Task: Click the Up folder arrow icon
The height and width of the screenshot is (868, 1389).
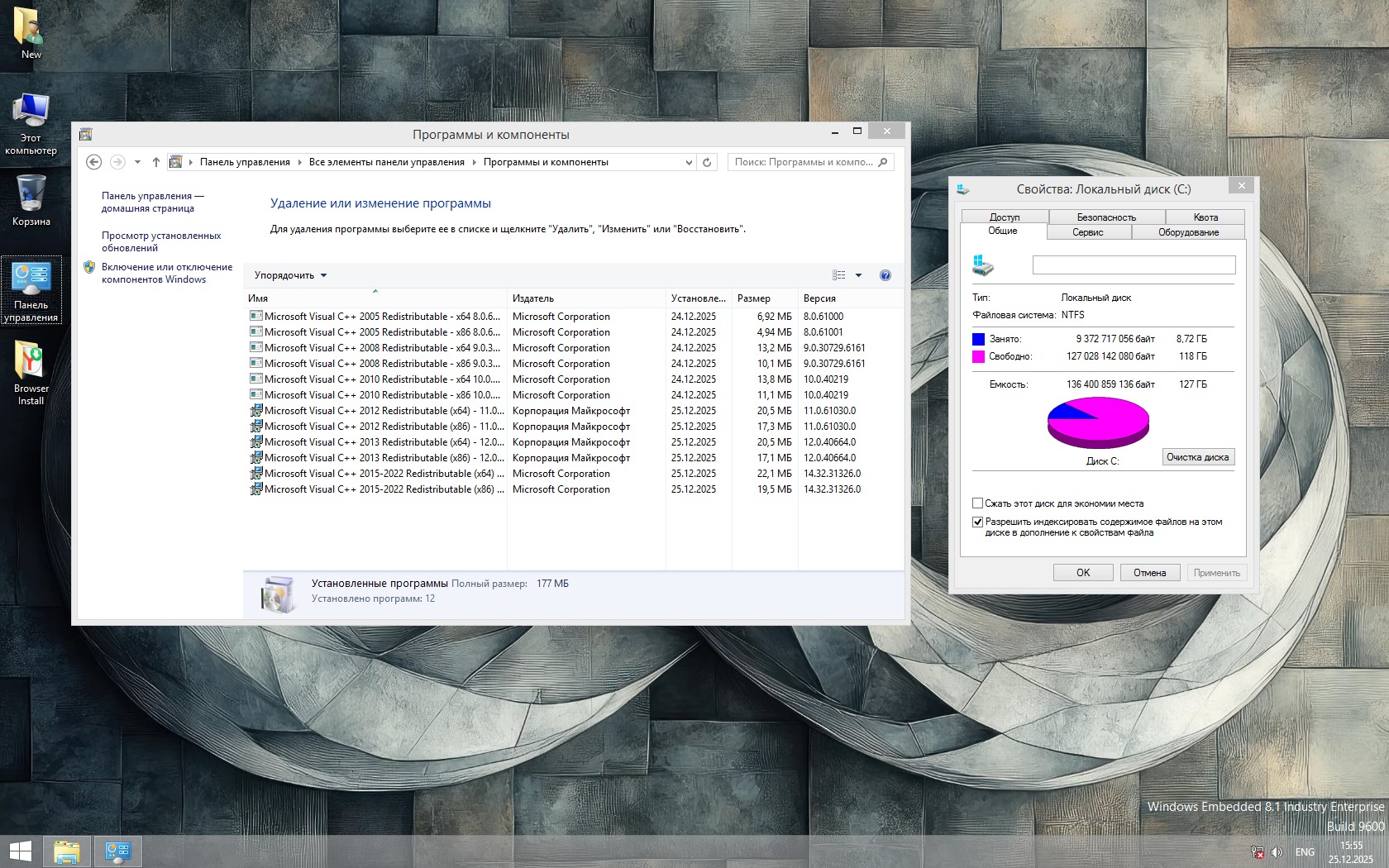Action: [155, 162]
